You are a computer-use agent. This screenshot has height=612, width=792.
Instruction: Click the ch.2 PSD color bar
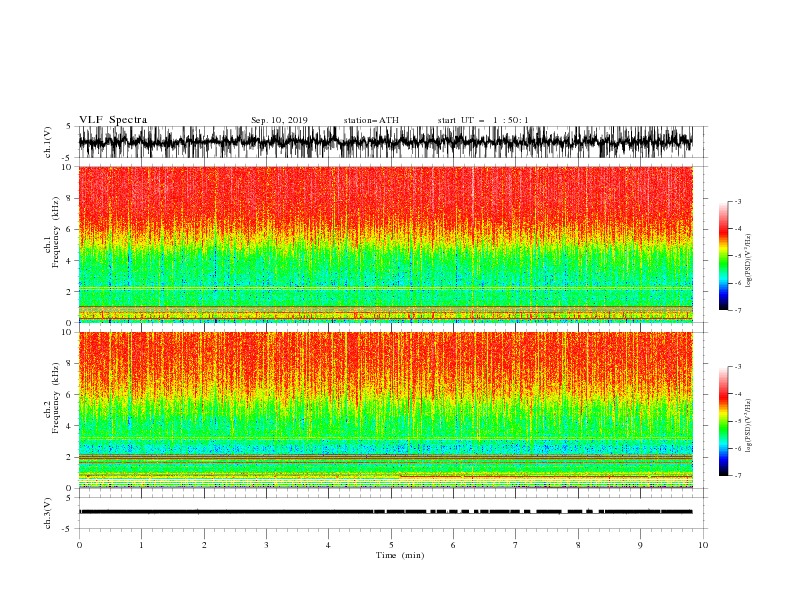click(x=723, y=421)
